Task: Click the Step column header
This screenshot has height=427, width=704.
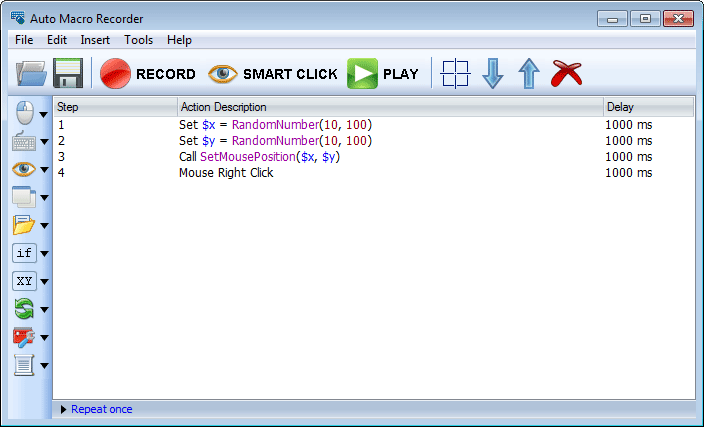Action: point(115,107)
